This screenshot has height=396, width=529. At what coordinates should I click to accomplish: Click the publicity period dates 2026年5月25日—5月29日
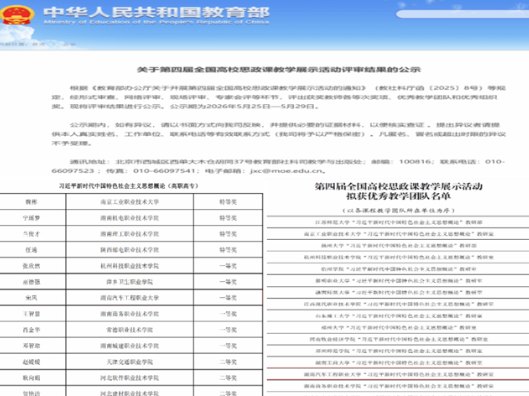click(261, 106)
